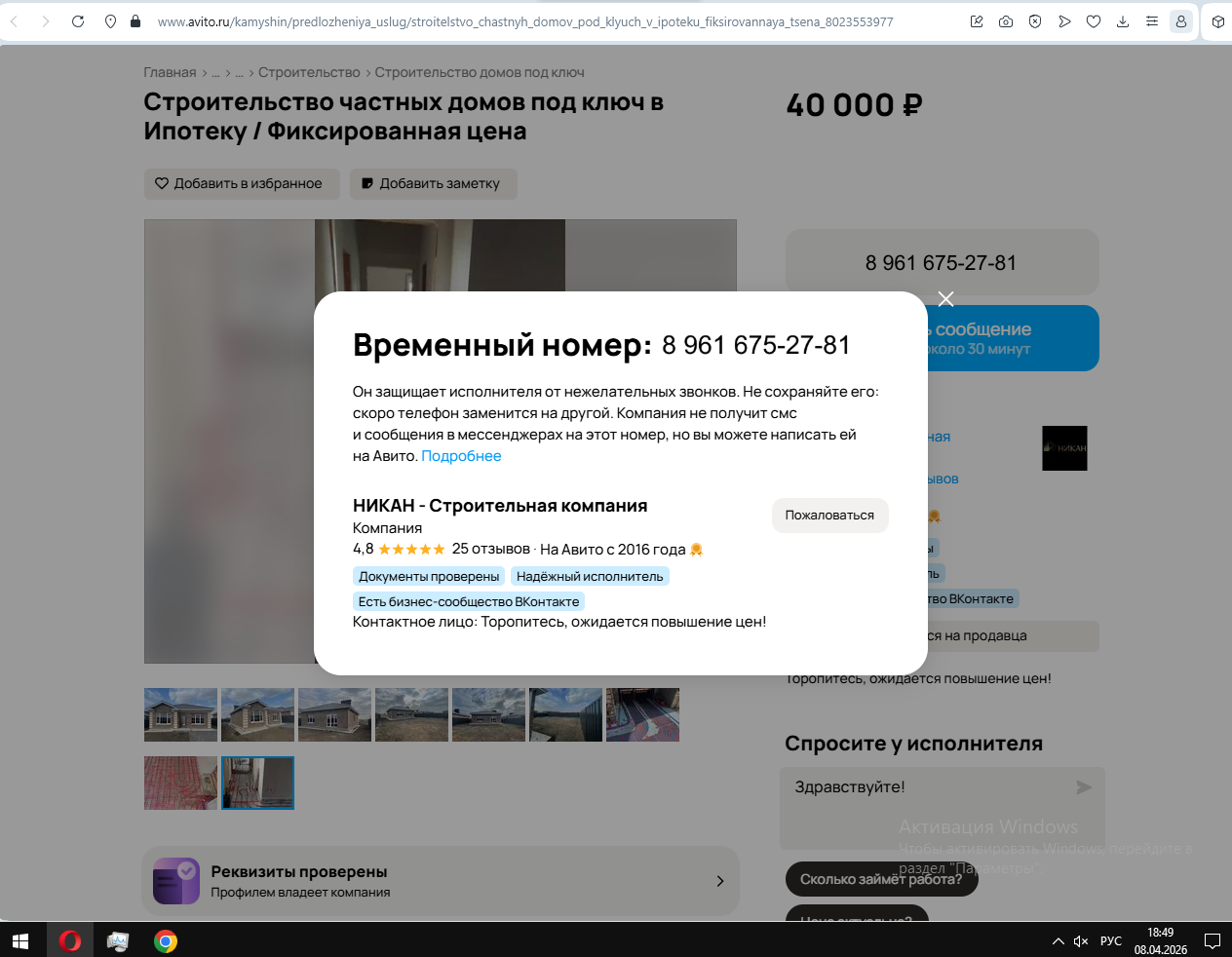Image resolution: width=1232 pixels, height=957 pixels.
Task: Close the temporary number popup
Action: 945,298
